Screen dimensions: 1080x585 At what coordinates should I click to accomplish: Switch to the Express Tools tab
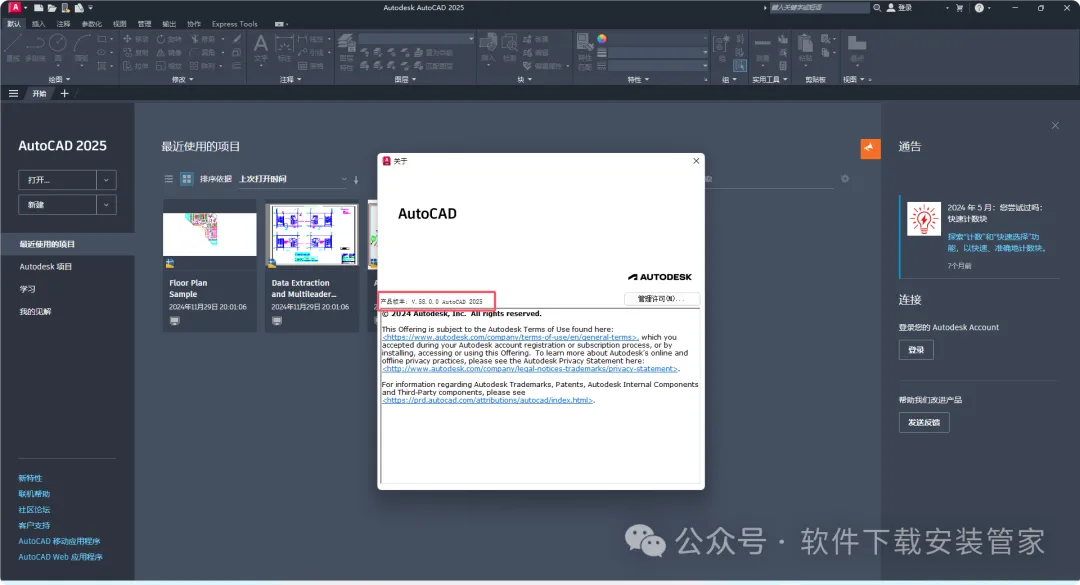tap(235, 24)
